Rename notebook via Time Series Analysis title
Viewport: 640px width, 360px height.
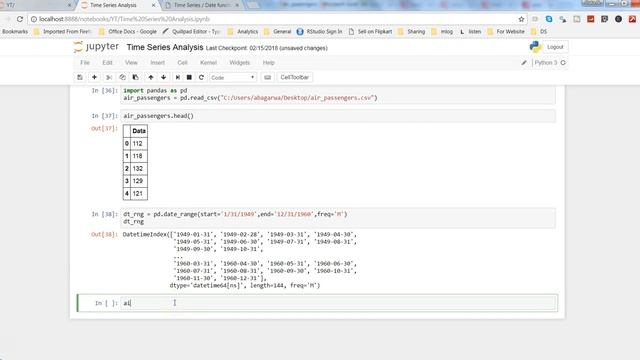(x=165, y=47)
